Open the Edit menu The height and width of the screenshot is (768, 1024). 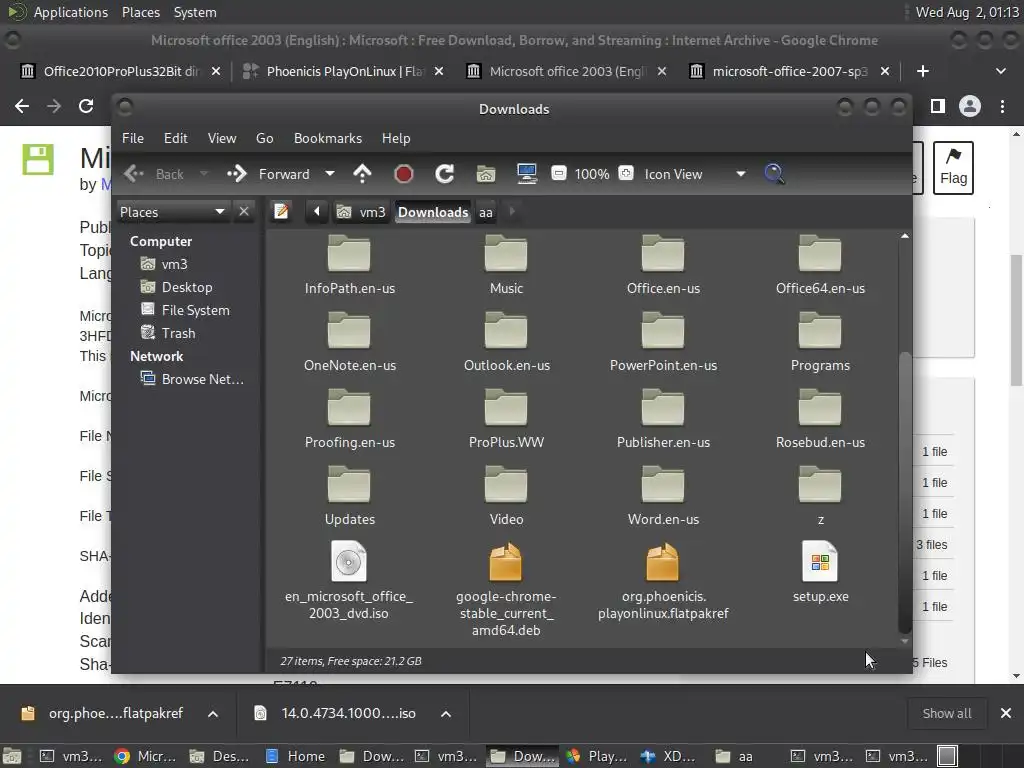tap(175, 138)
